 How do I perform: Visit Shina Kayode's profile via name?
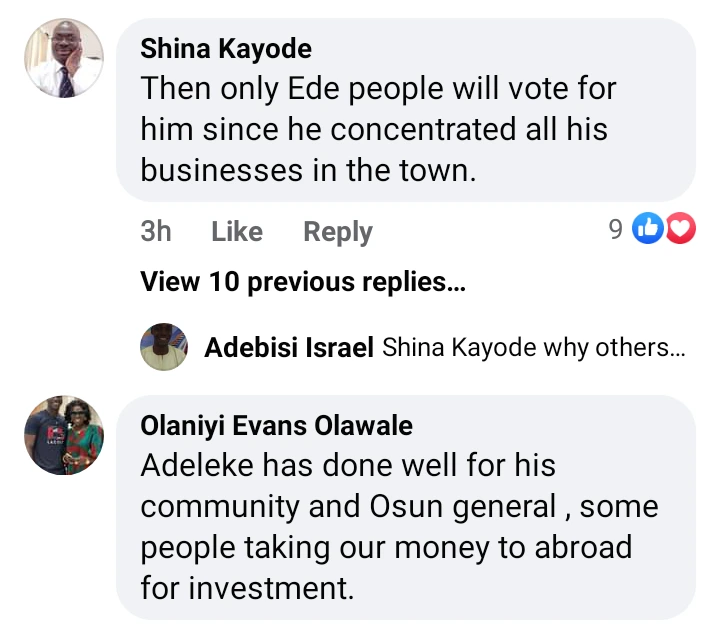point(226,48)
